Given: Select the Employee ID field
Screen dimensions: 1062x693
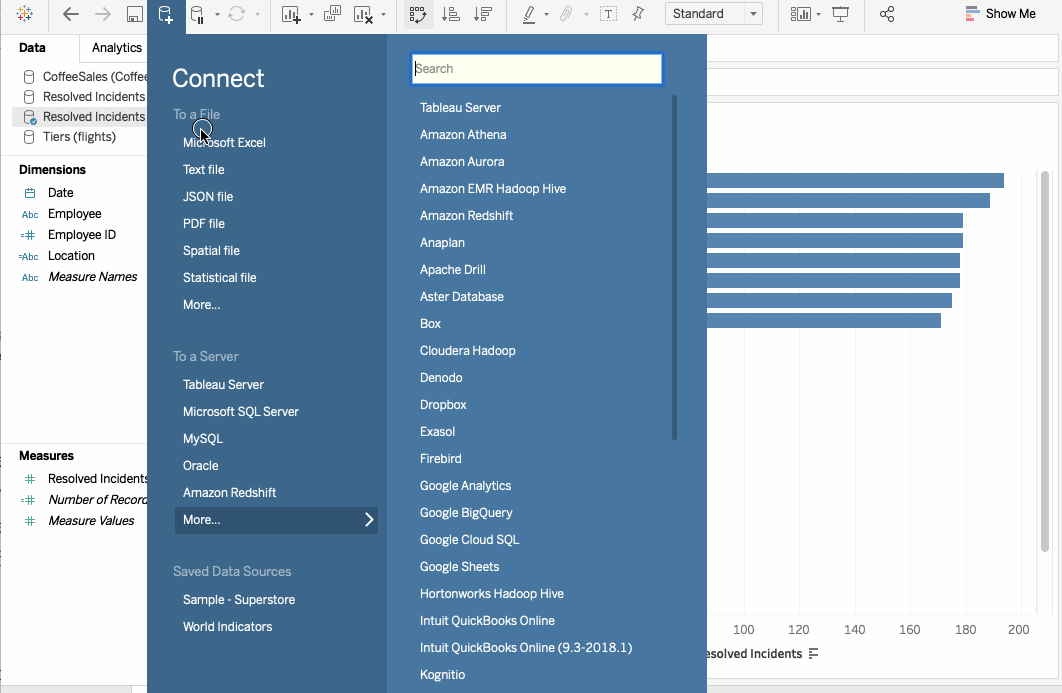Looking at the screenshot, I should pyautogui.click(x=81, y=235).
